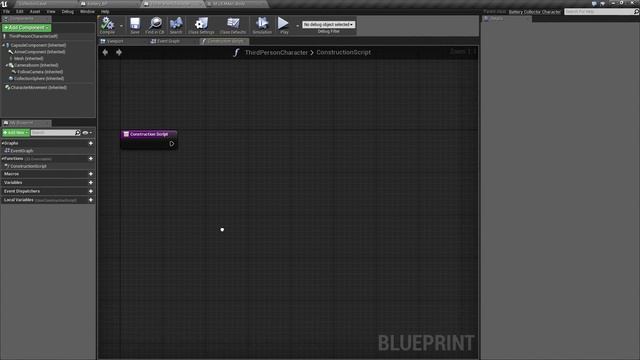The width and height of the screenshot is (640, 360).
Task: Click Construction Script node execution output pin
Action: click(172, 144)
